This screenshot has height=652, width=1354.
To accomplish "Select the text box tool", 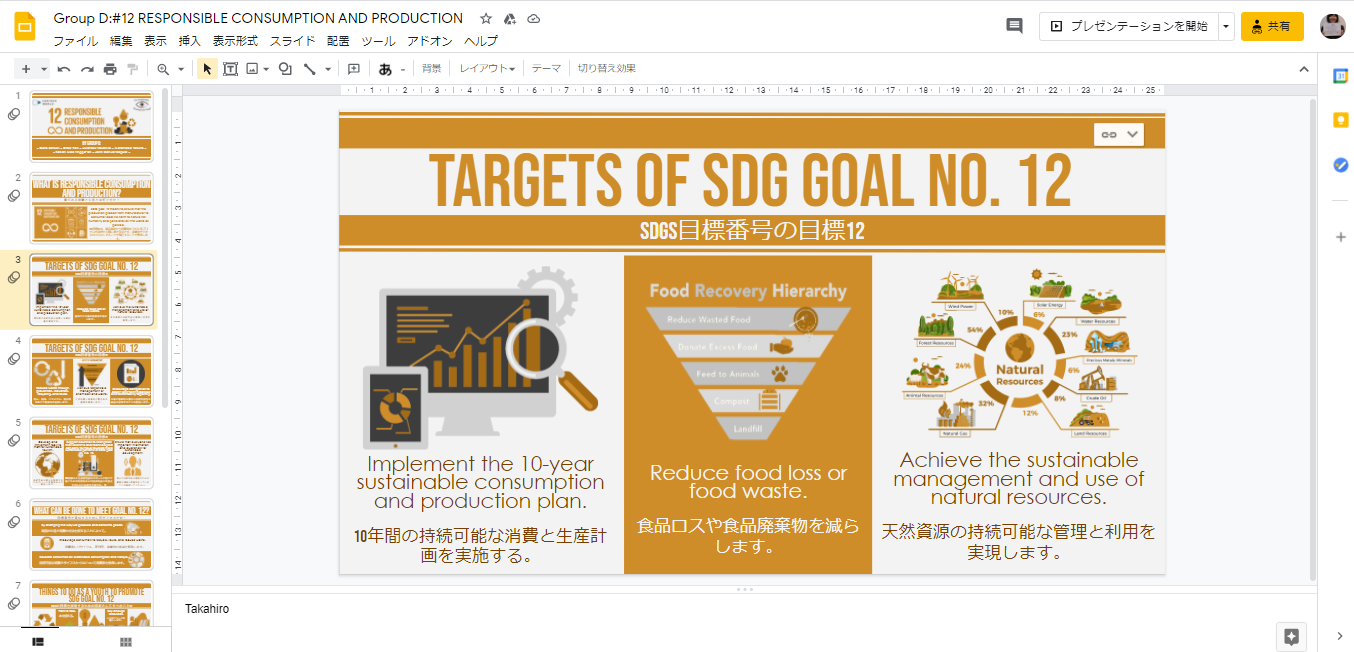I will pos(230,69).
